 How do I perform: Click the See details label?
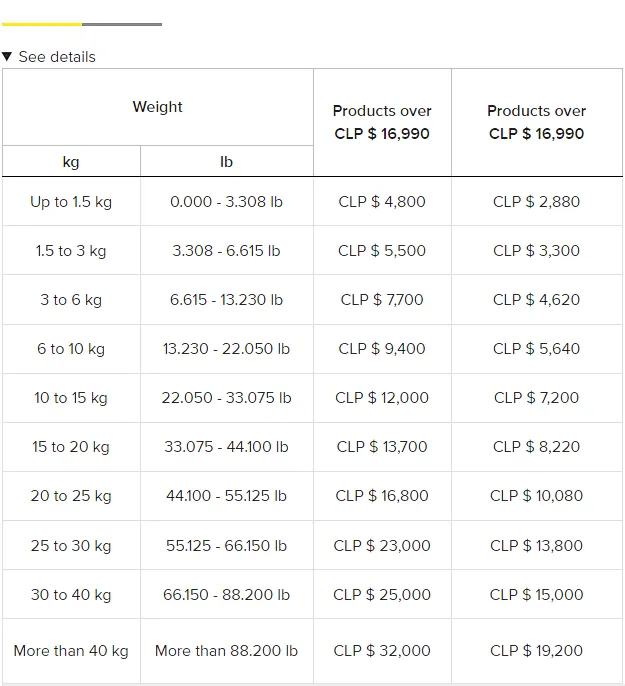(x=57, y=57)
